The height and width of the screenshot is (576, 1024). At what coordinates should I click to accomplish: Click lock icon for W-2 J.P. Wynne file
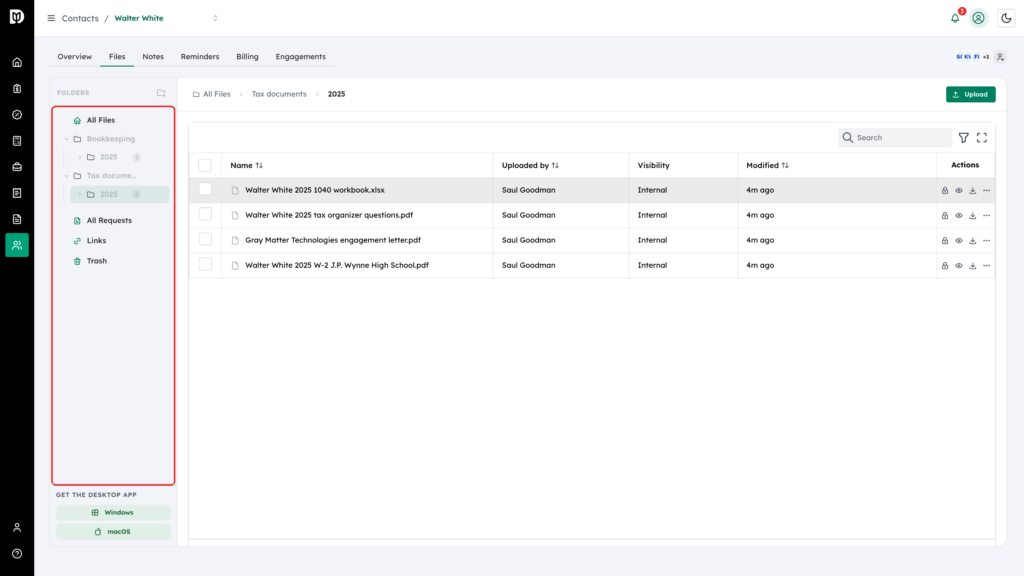[x=945, y=266]
